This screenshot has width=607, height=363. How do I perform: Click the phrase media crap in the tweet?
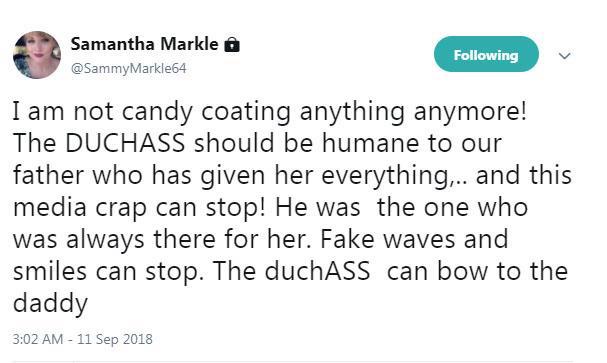(80, 208)
